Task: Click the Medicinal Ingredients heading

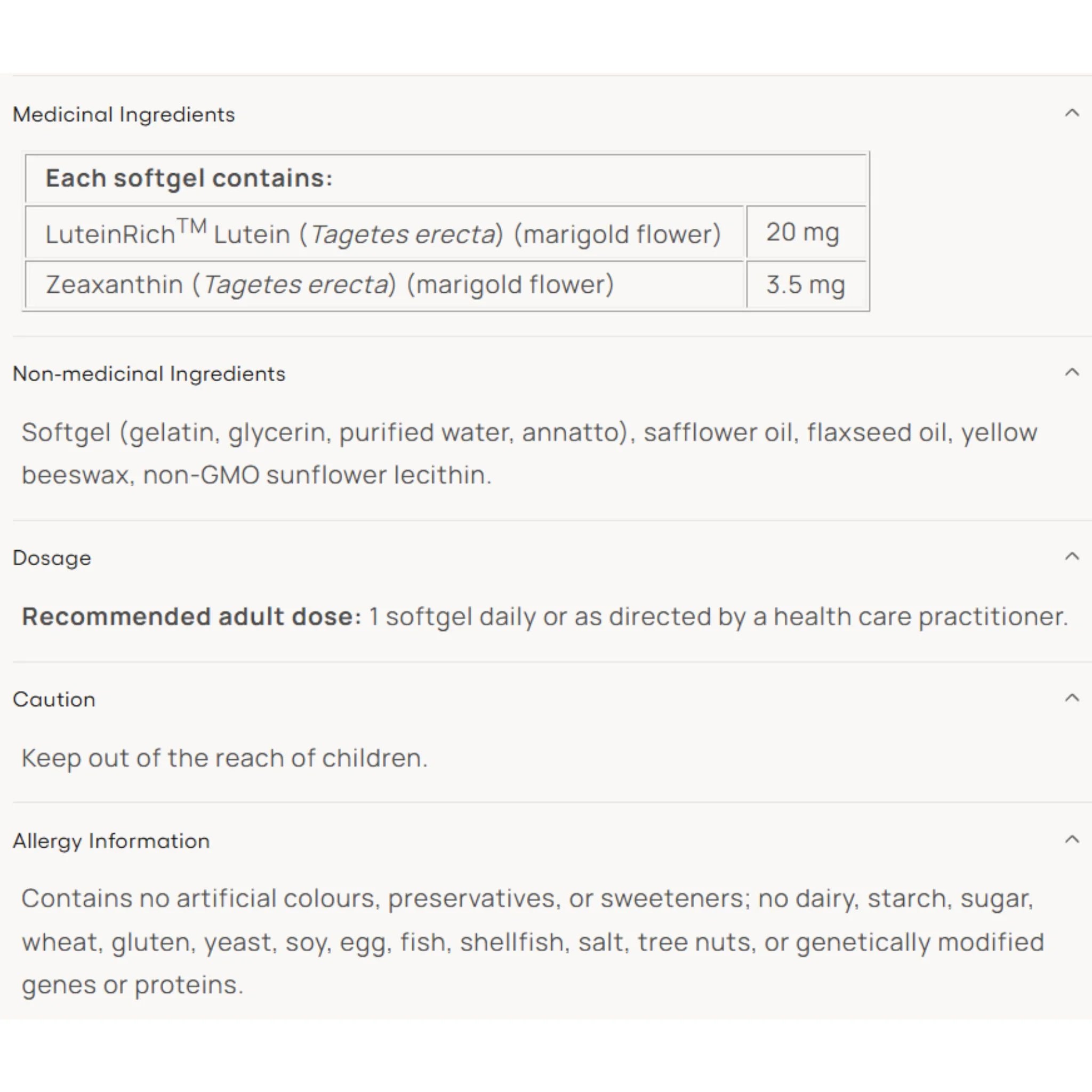Action: 124,115
